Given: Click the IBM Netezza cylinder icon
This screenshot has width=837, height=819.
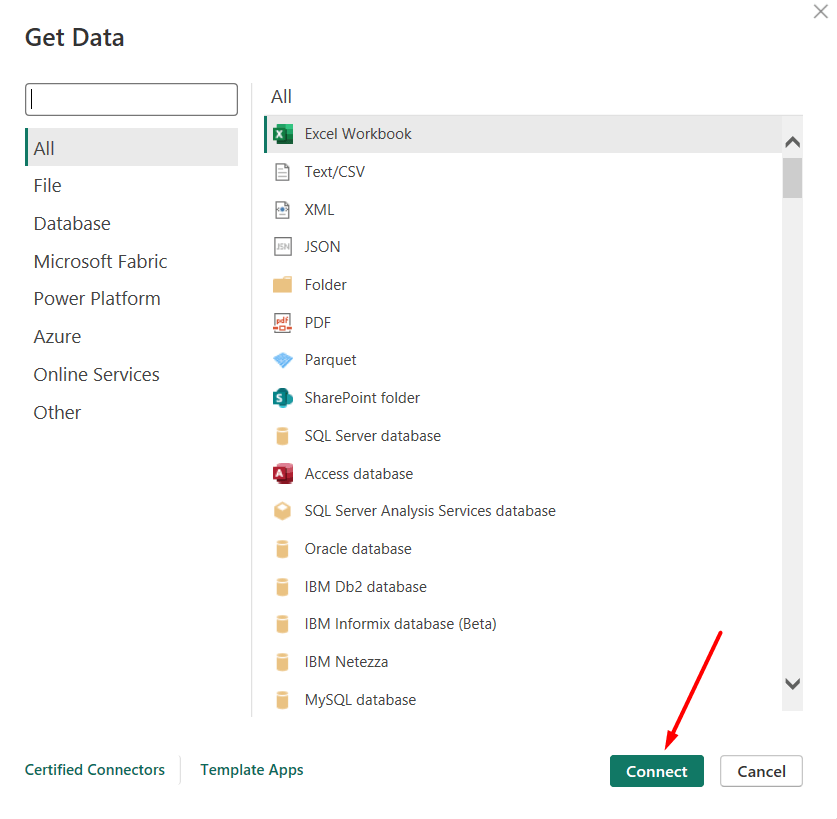Looking at the screenshot, I should [282, 662].
